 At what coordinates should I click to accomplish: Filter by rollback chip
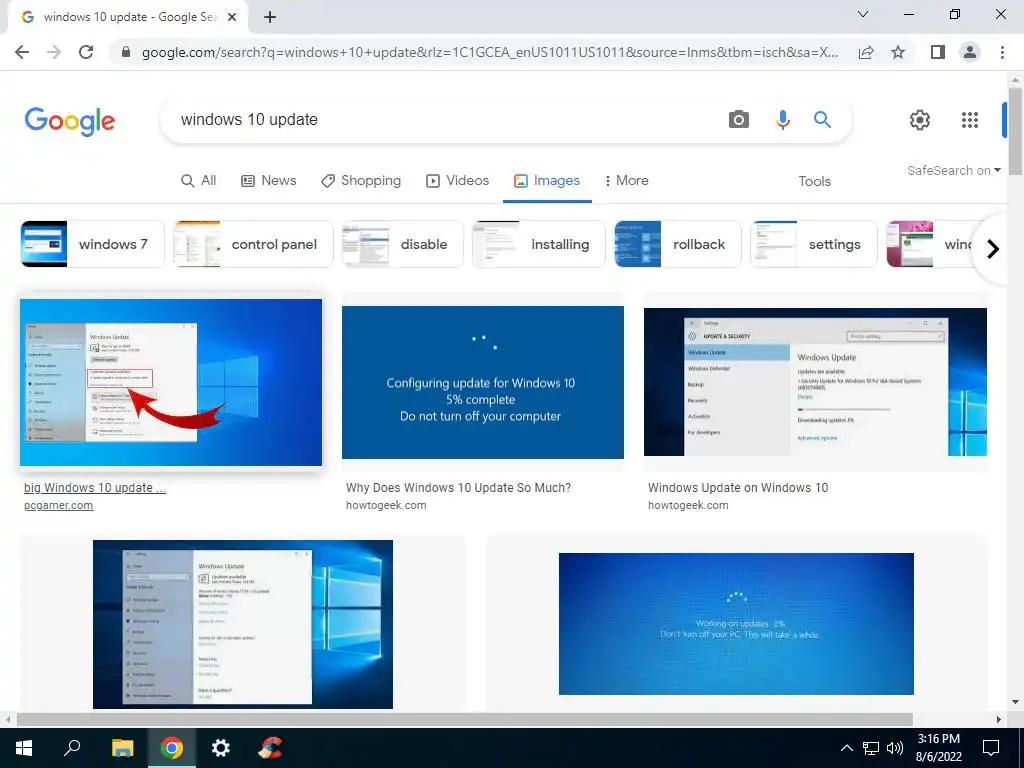point(678,244)
